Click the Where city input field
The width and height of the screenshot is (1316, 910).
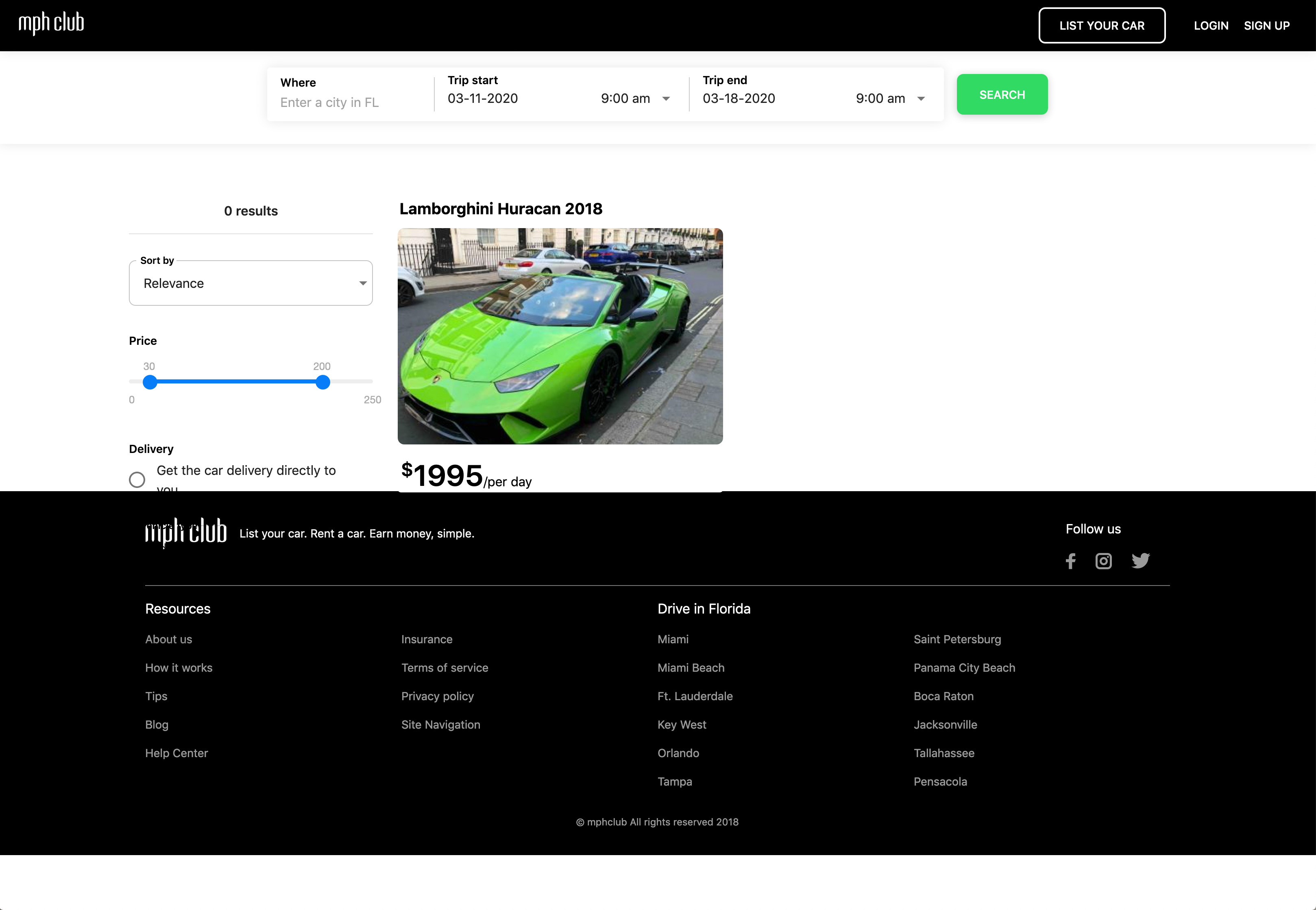[351, 102]
